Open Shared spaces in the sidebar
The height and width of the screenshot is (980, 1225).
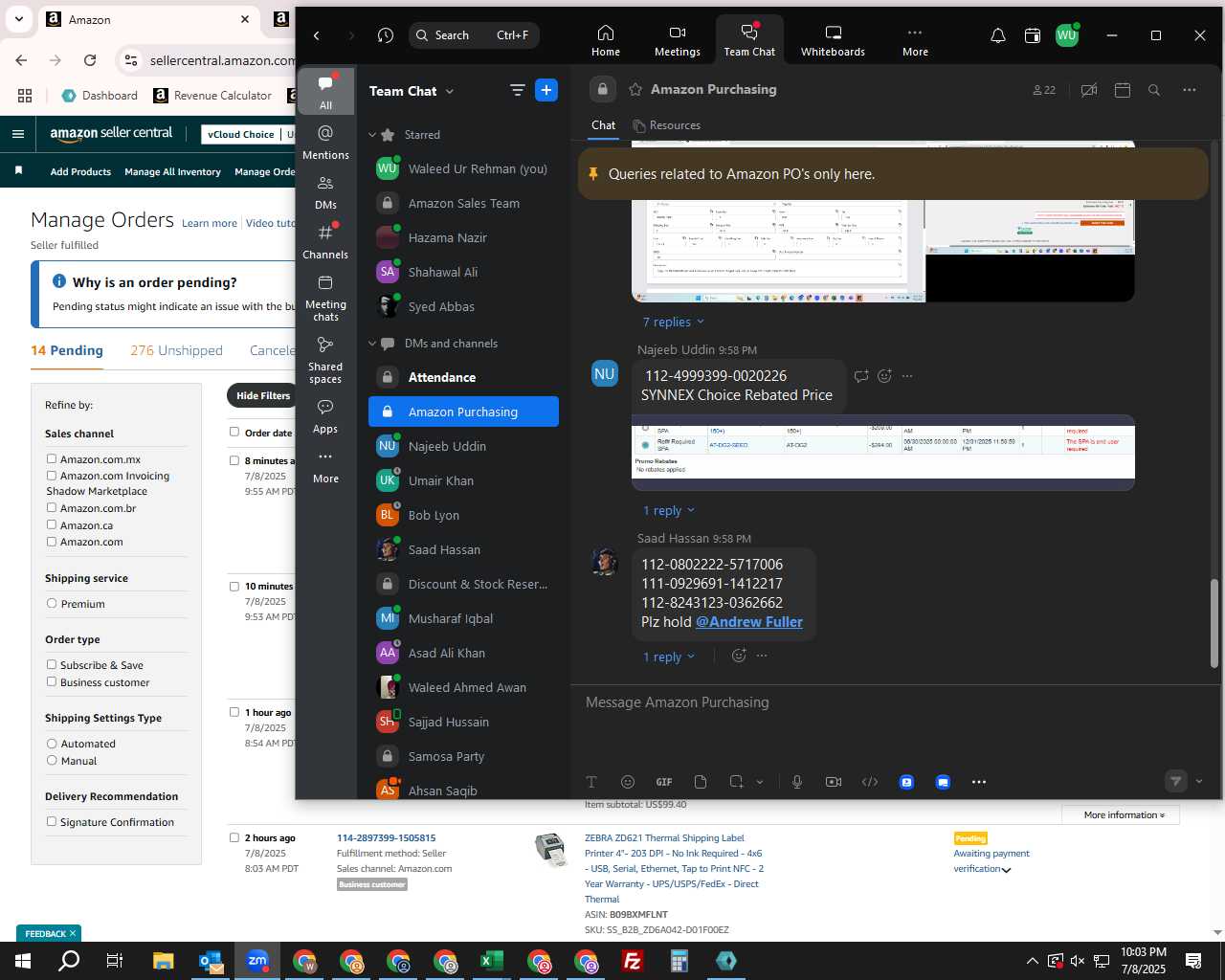pos(325,360)
